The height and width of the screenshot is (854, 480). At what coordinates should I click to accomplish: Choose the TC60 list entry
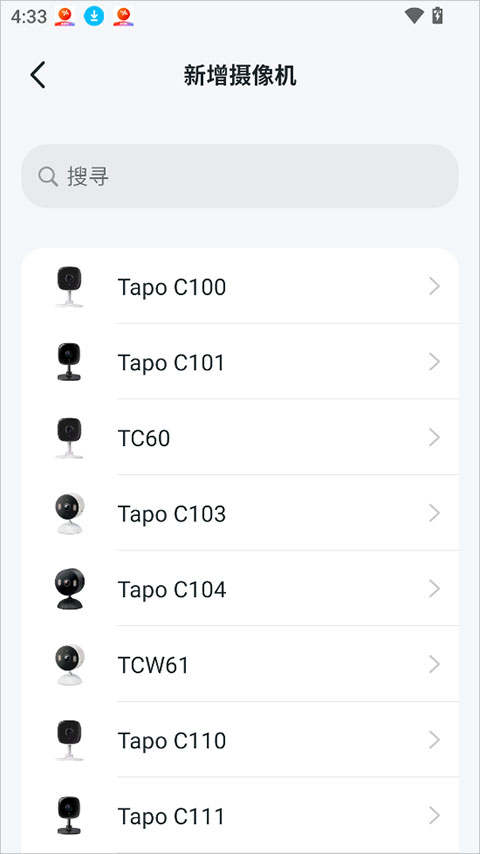[240, 438]
